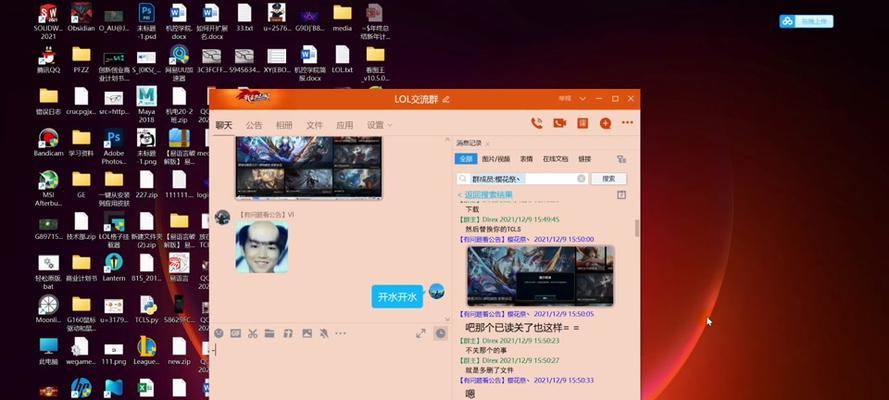
Task: Open the 相册 tab
Action: pyautogui.click(x=284, y=125)
